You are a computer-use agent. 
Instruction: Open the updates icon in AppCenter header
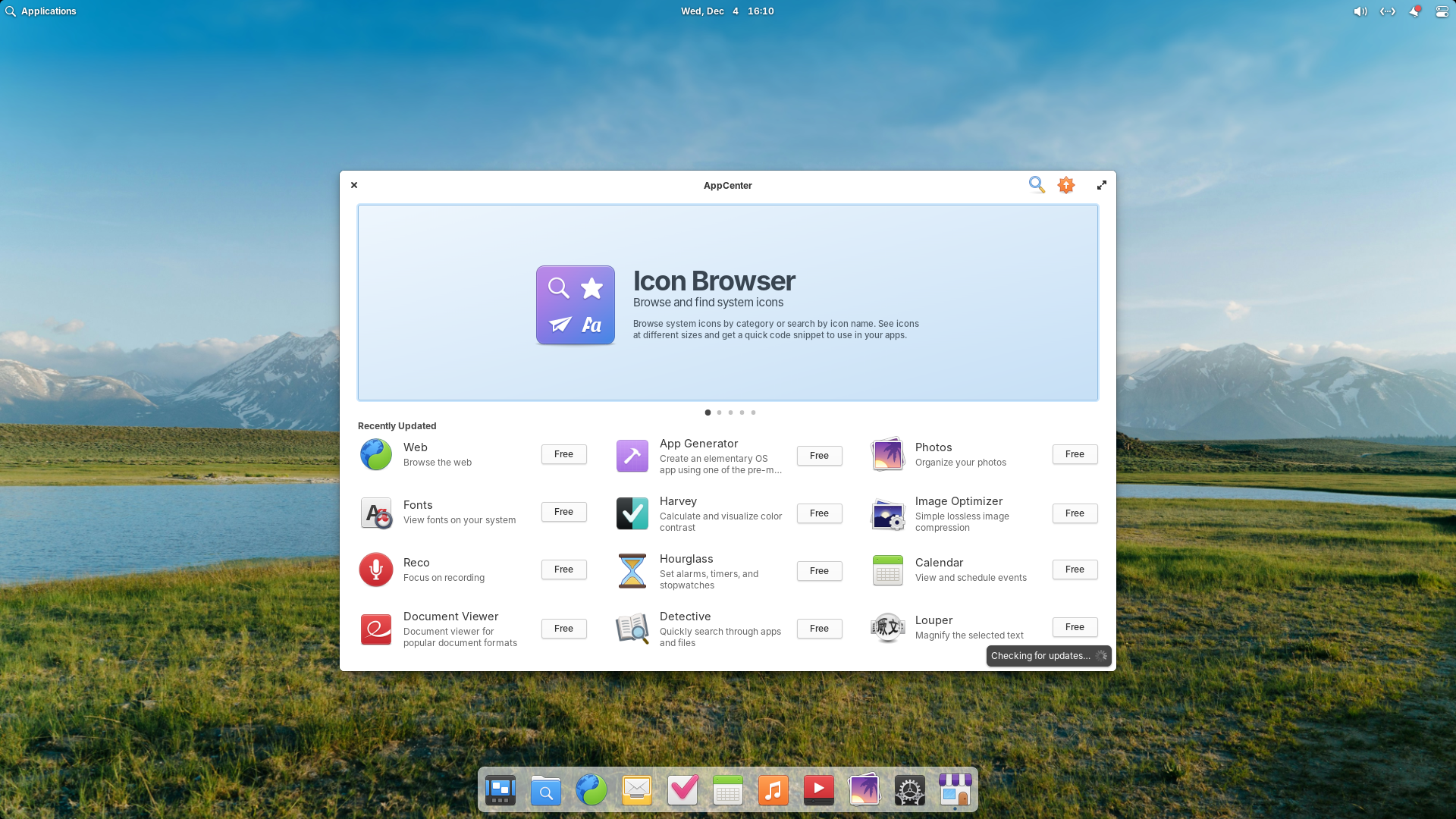[x=1066, y=185]
